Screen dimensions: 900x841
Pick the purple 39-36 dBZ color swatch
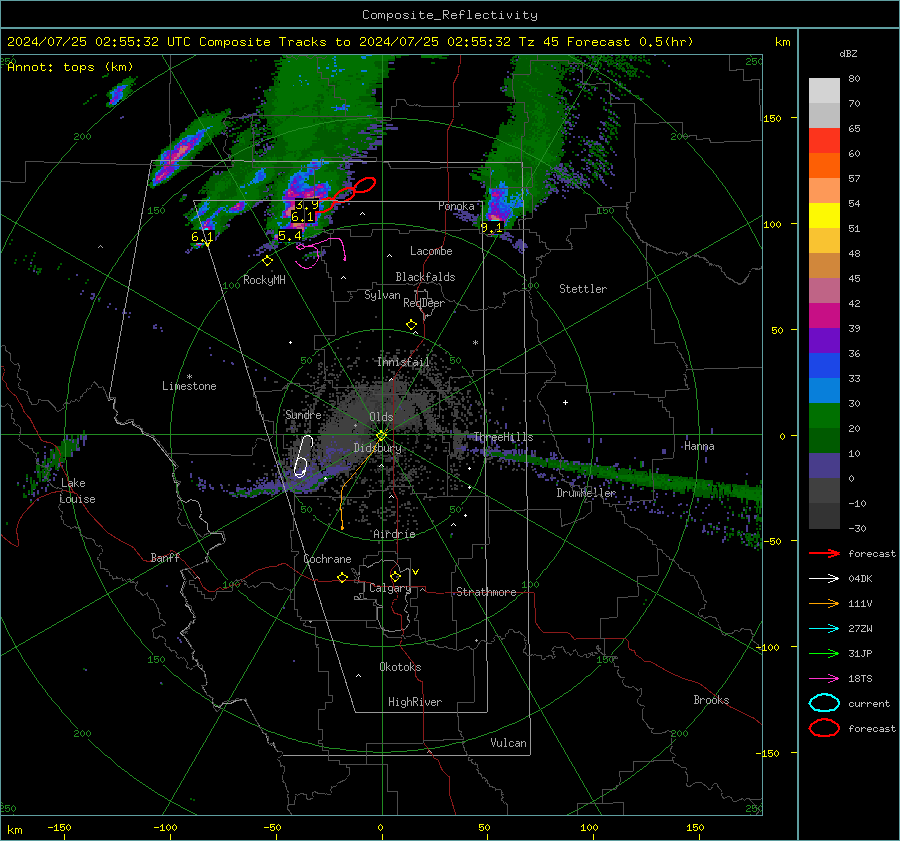pos(824,341)
